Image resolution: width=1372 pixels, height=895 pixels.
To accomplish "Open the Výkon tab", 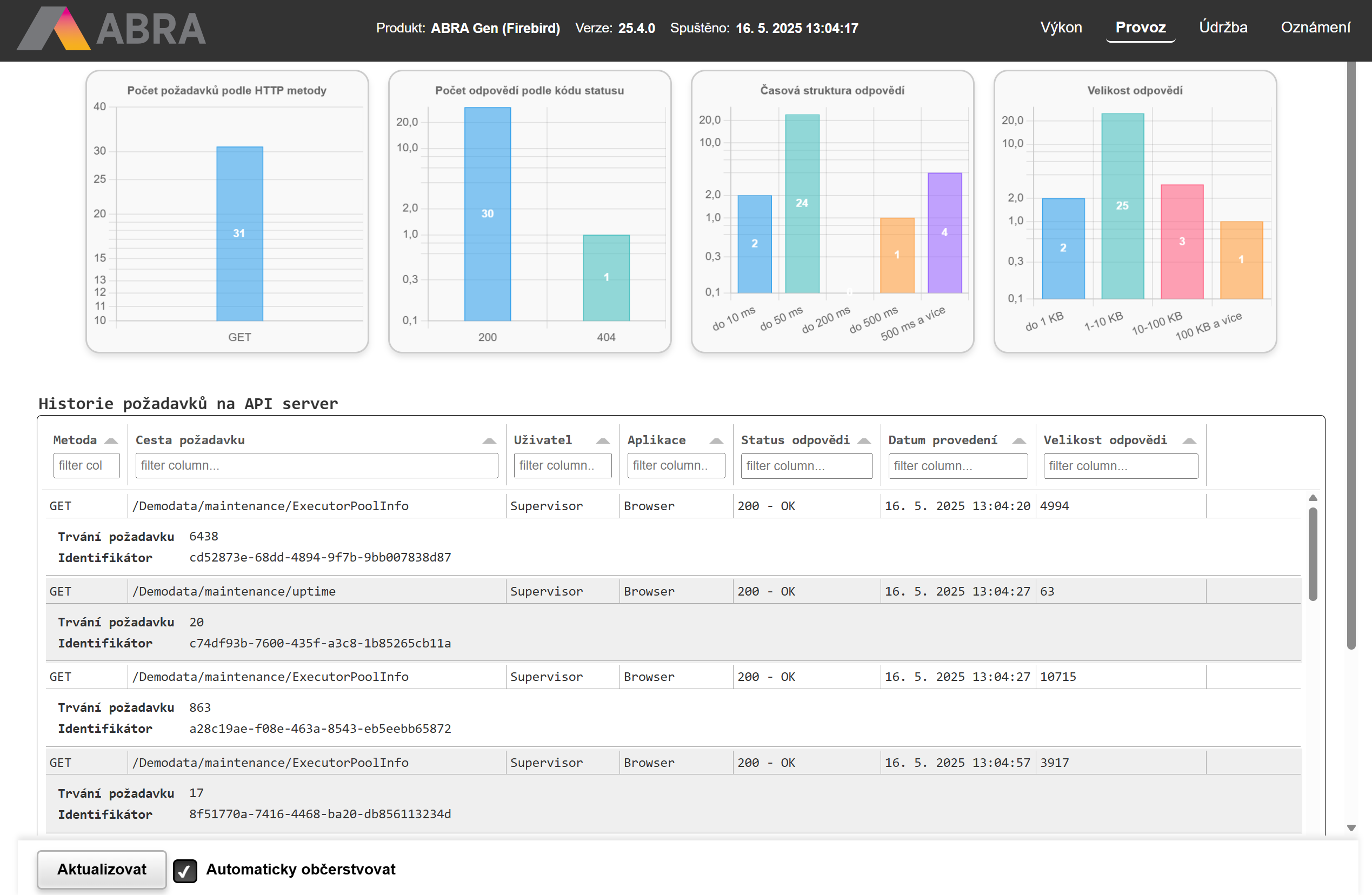I will point(1061,28).
